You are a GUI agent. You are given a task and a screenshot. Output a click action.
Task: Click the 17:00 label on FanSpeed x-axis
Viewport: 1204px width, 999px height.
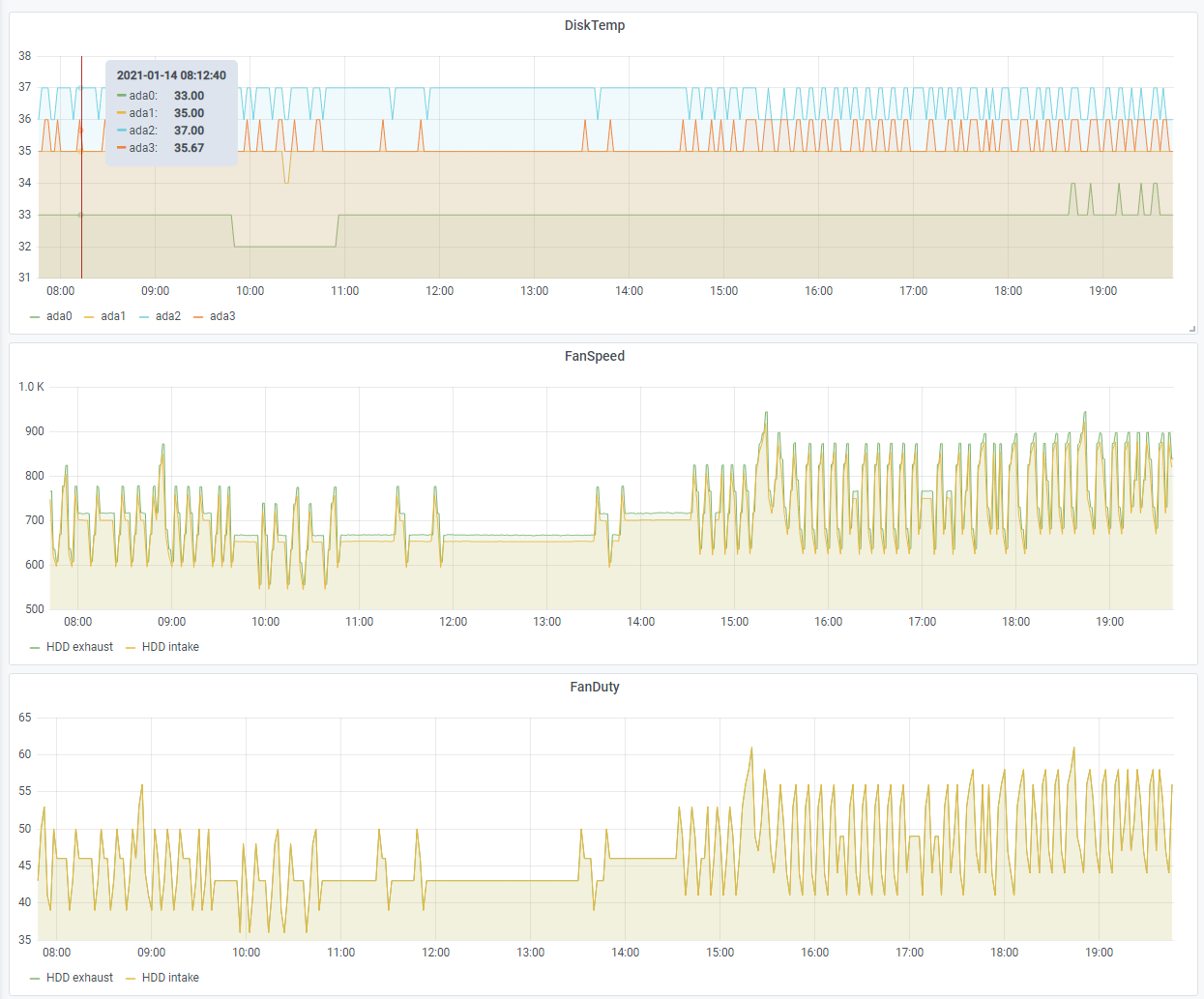pyautogui.click(x=923, y=622)
